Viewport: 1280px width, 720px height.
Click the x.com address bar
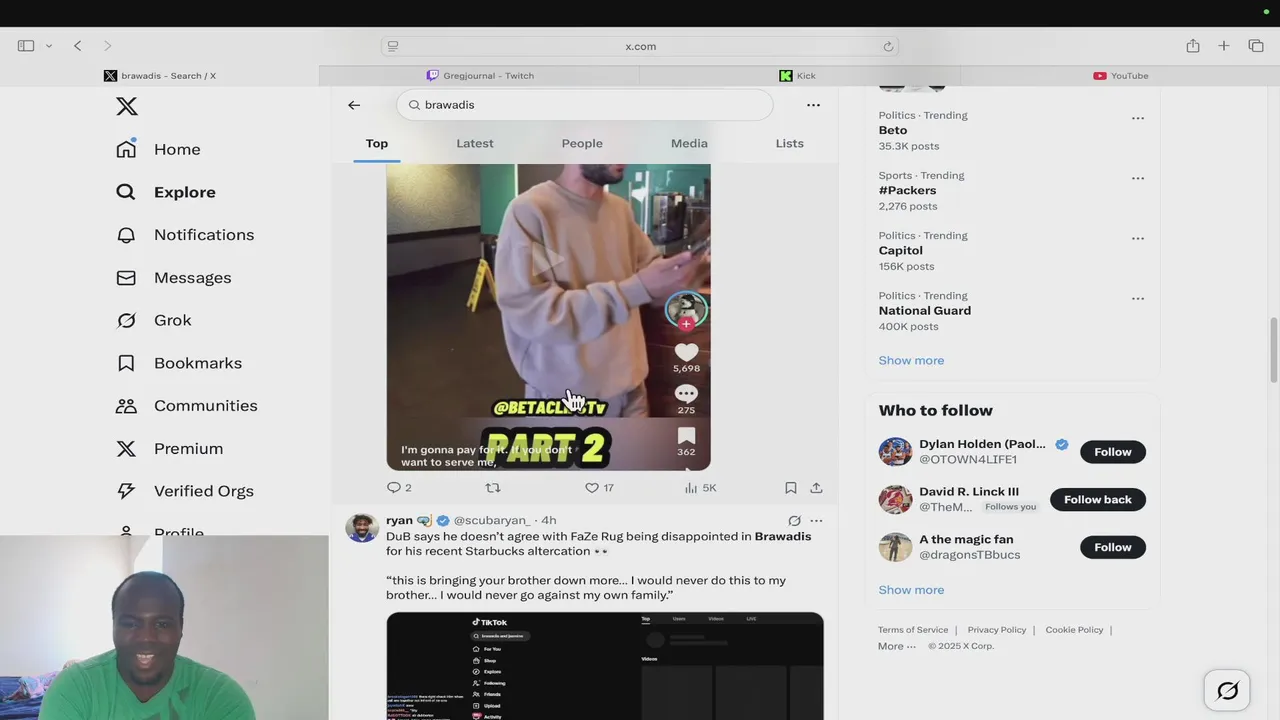coord(640,46)
